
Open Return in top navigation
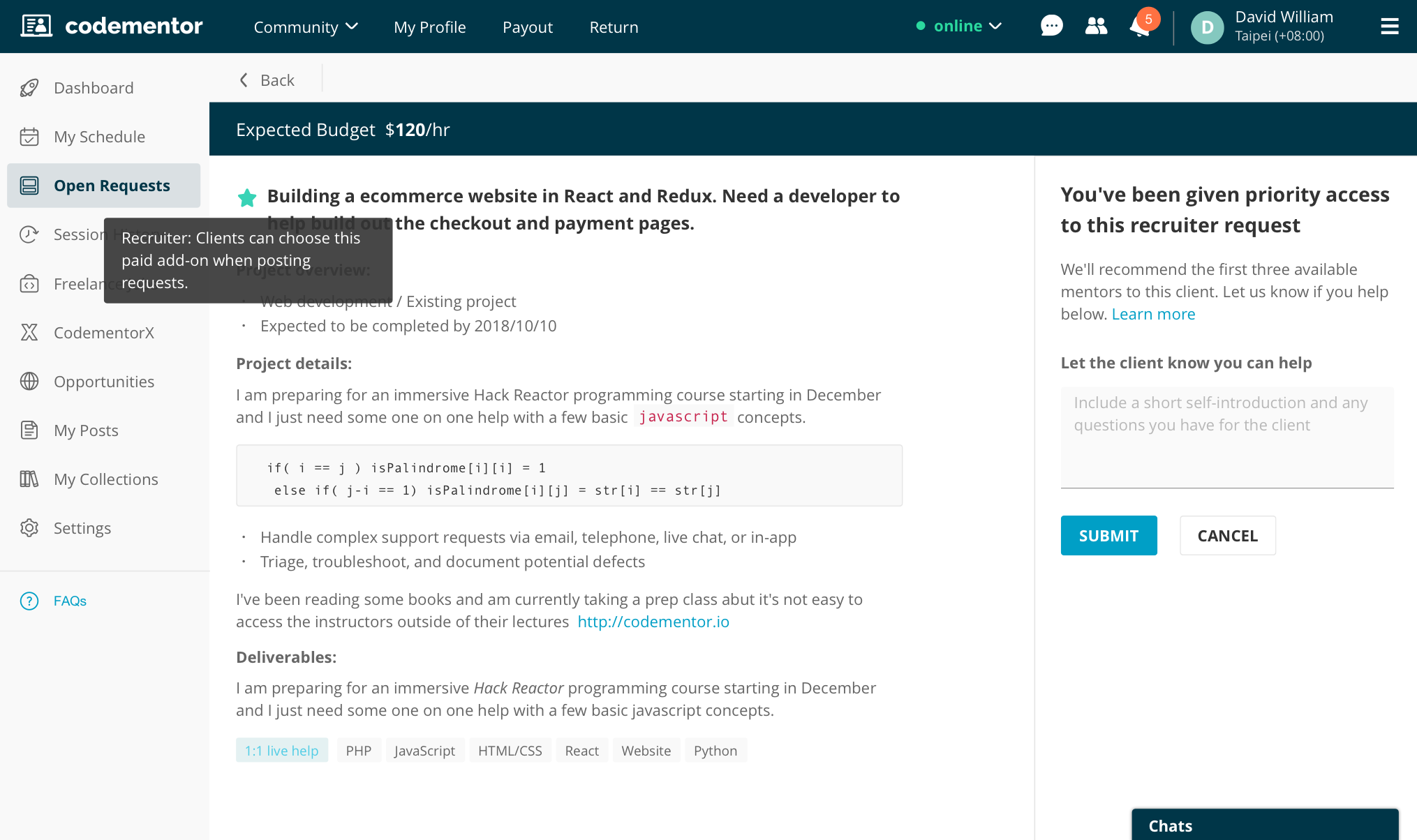point(614,27)
